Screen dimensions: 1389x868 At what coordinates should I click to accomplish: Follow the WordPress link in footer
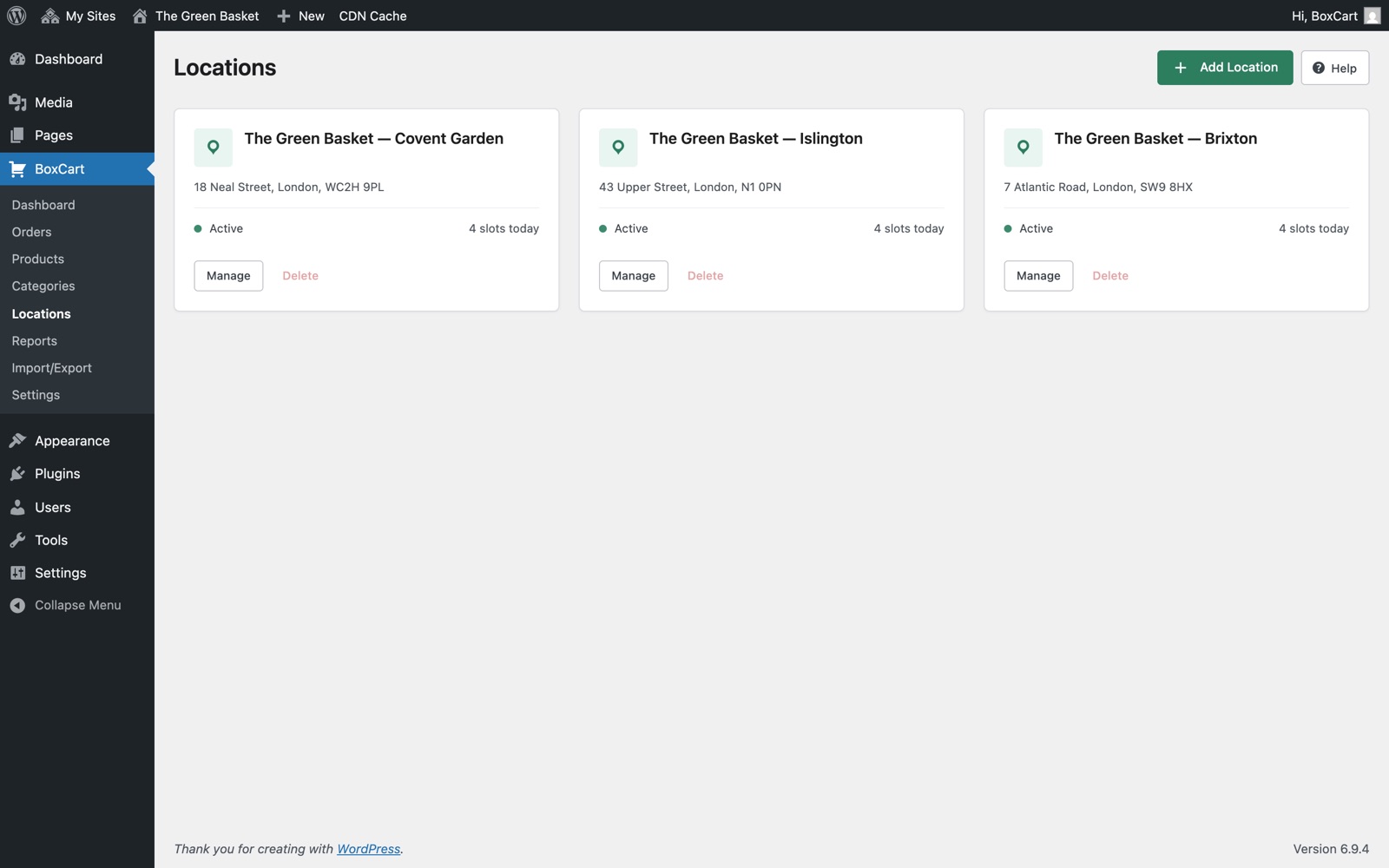(x=369, y=849)
